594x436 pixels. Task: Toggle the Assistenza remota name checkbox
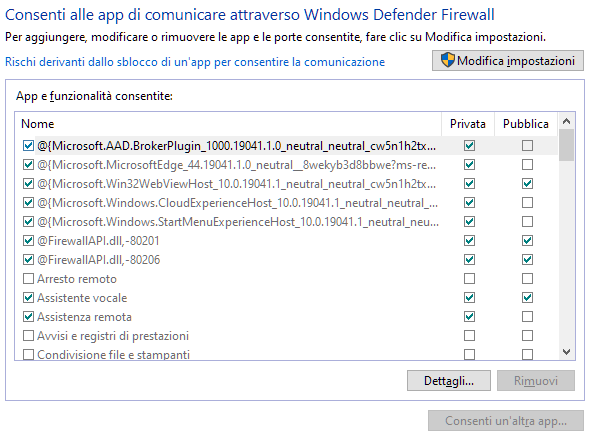pyautogui.click(x=28, y=317)
